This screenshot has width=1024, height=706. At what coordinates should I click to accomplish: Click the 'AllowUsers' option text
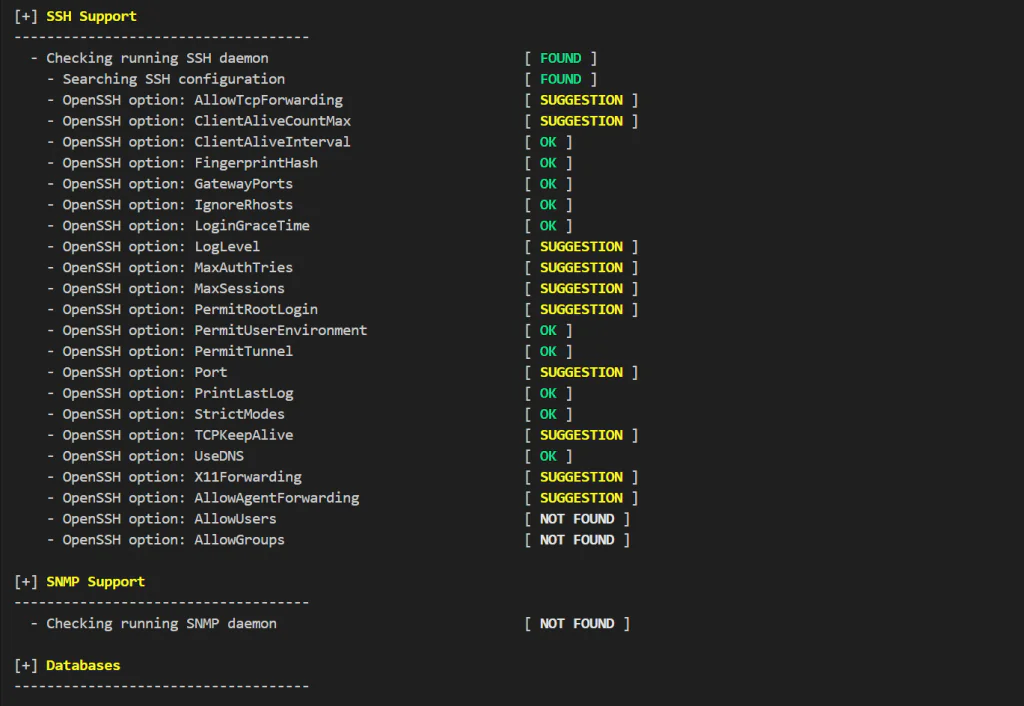[x=235, y=519]
